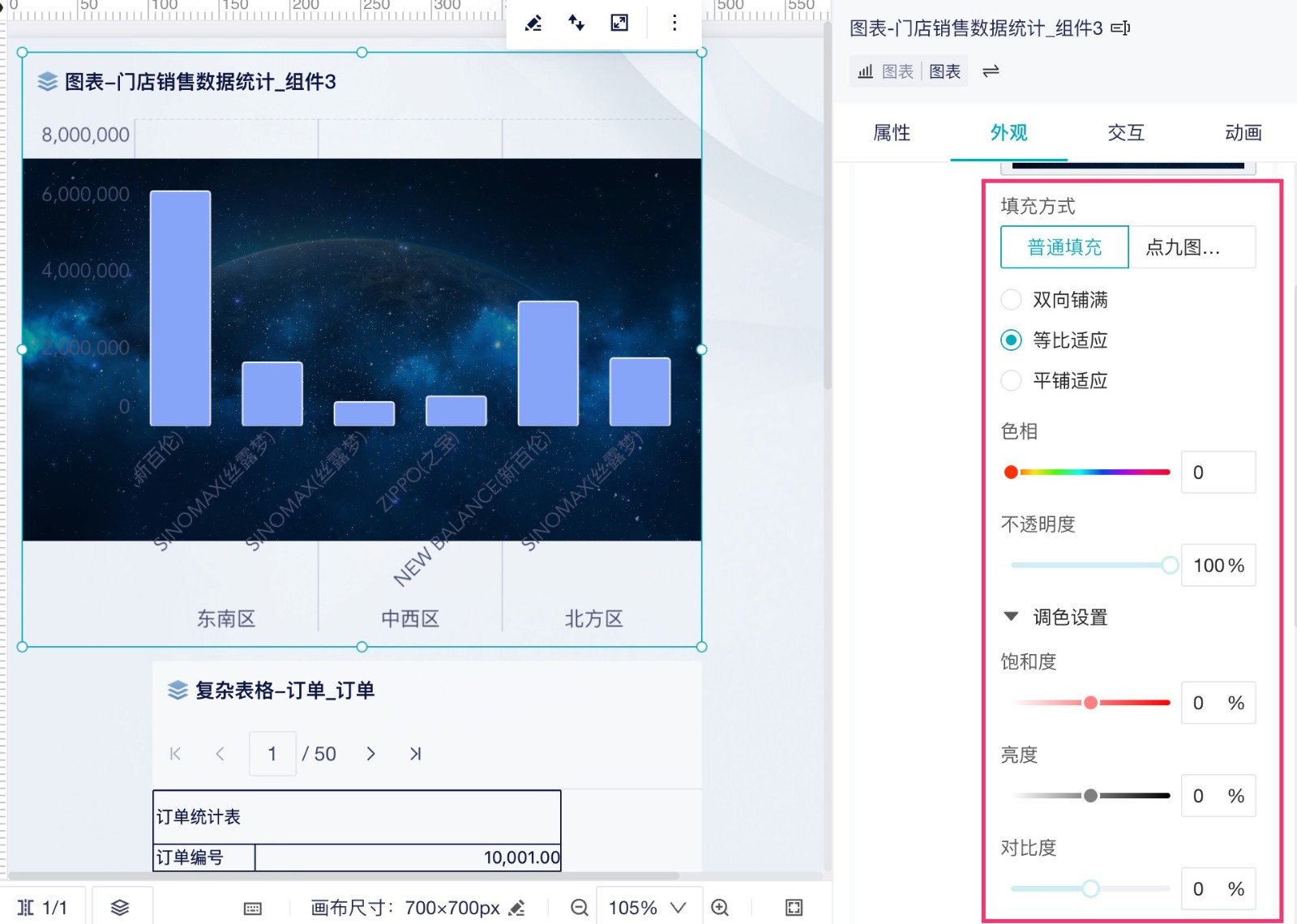The width and height of the screenshot is (1297, 924).
Task: Click the canvas vertical scrollbar
Action: pos(828,207)
